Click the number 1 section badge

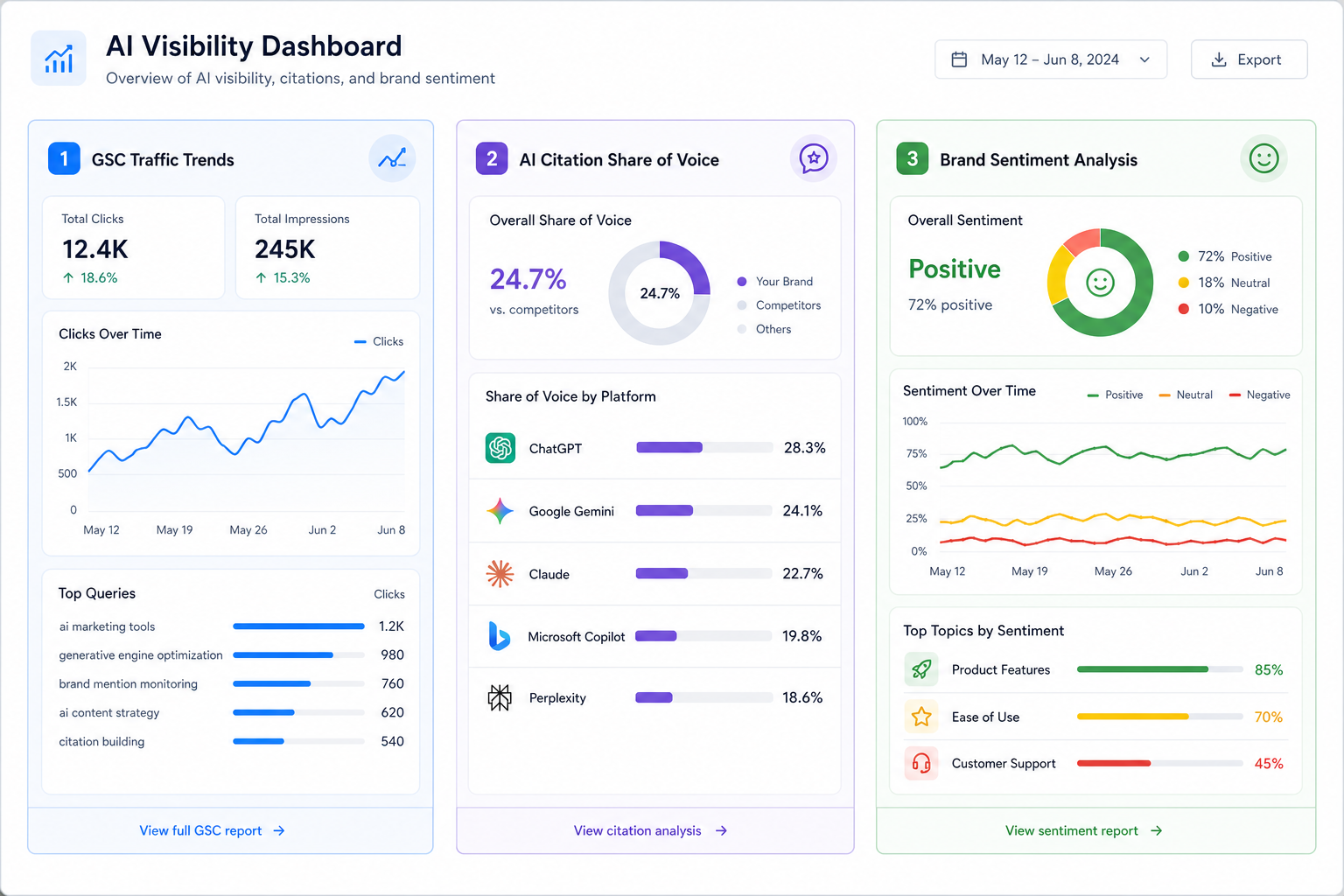(64, 159)
